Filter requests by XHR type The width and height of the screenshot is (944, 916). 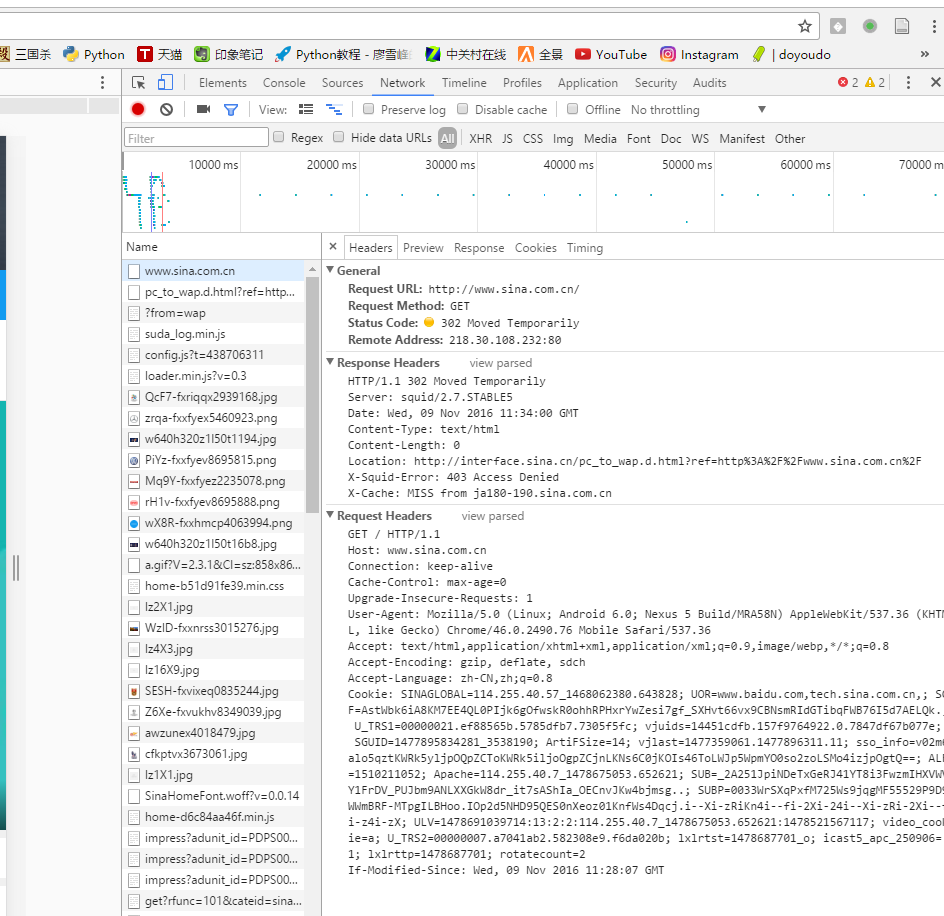(480, 139)
